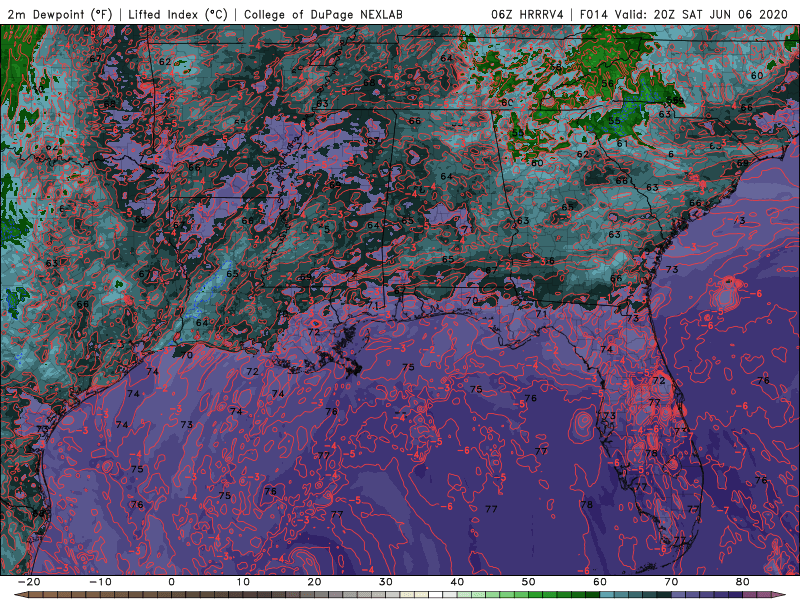
Task: Click the '36' value on the map
Action: (547, 261)
